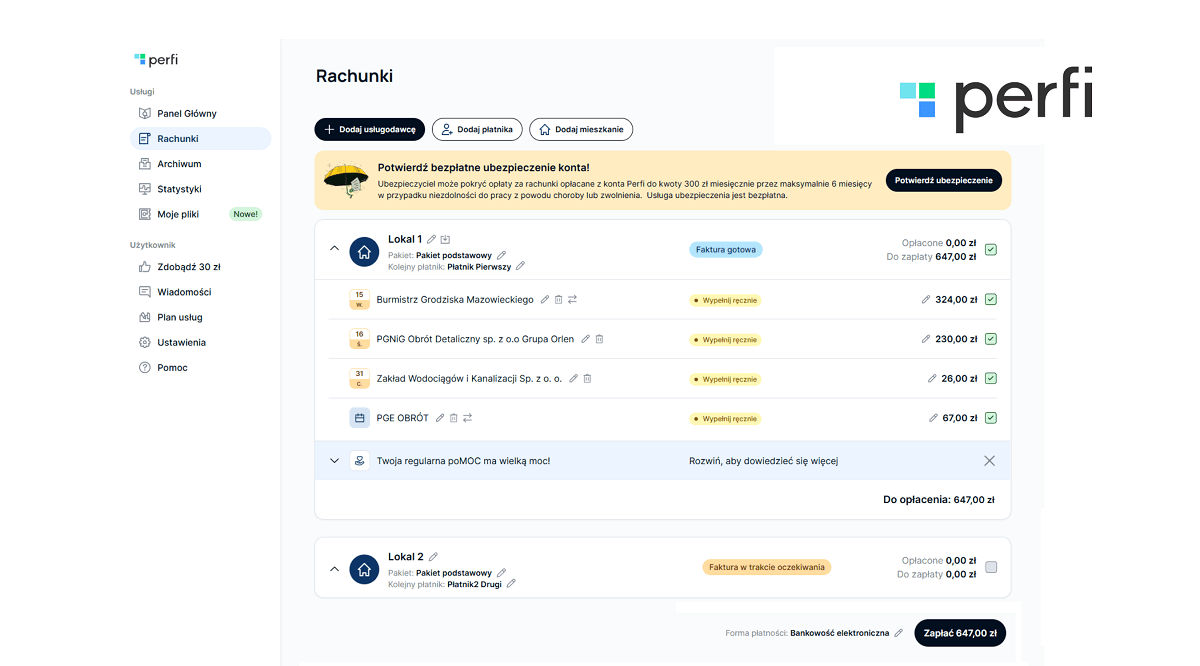
Task: Open Archiwum in the sidebar
Action: [179, 164]
